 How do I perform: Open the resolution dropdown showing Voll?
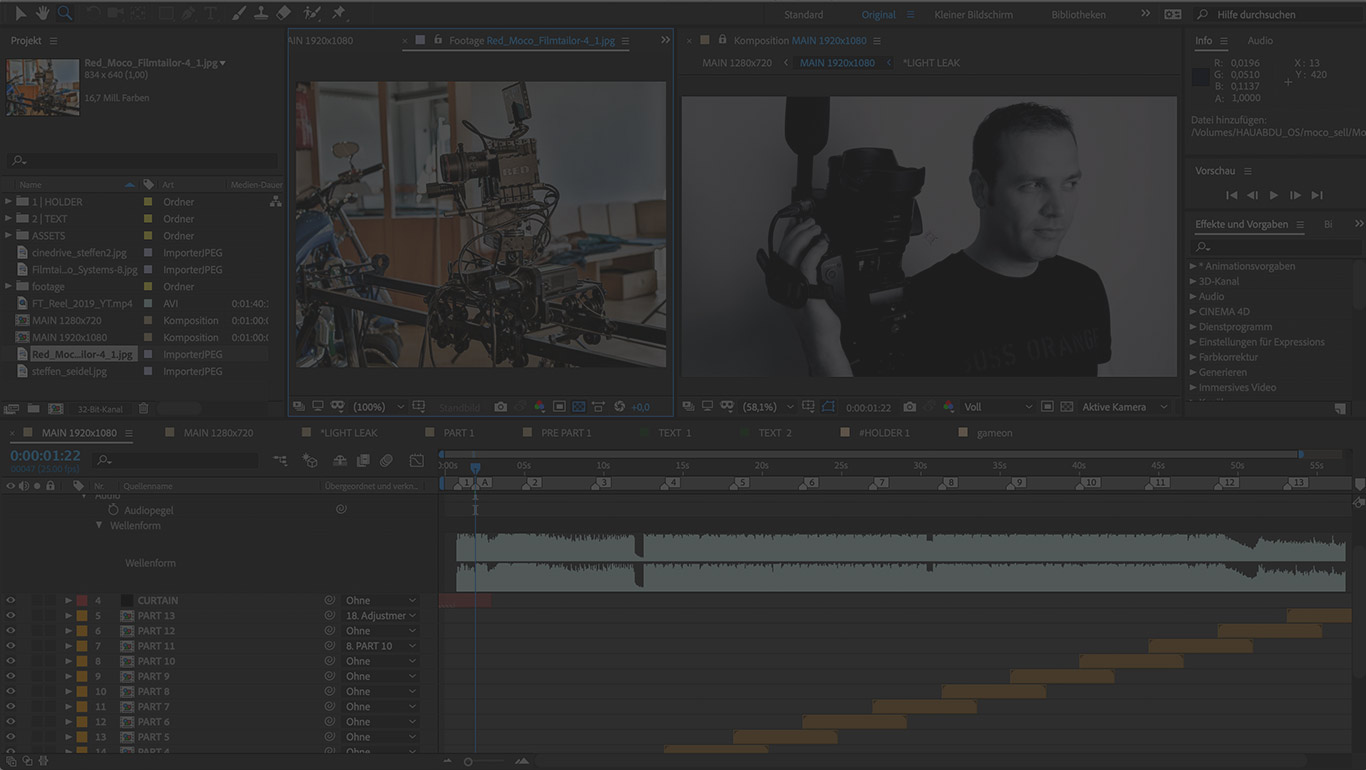tap(997, 407)
